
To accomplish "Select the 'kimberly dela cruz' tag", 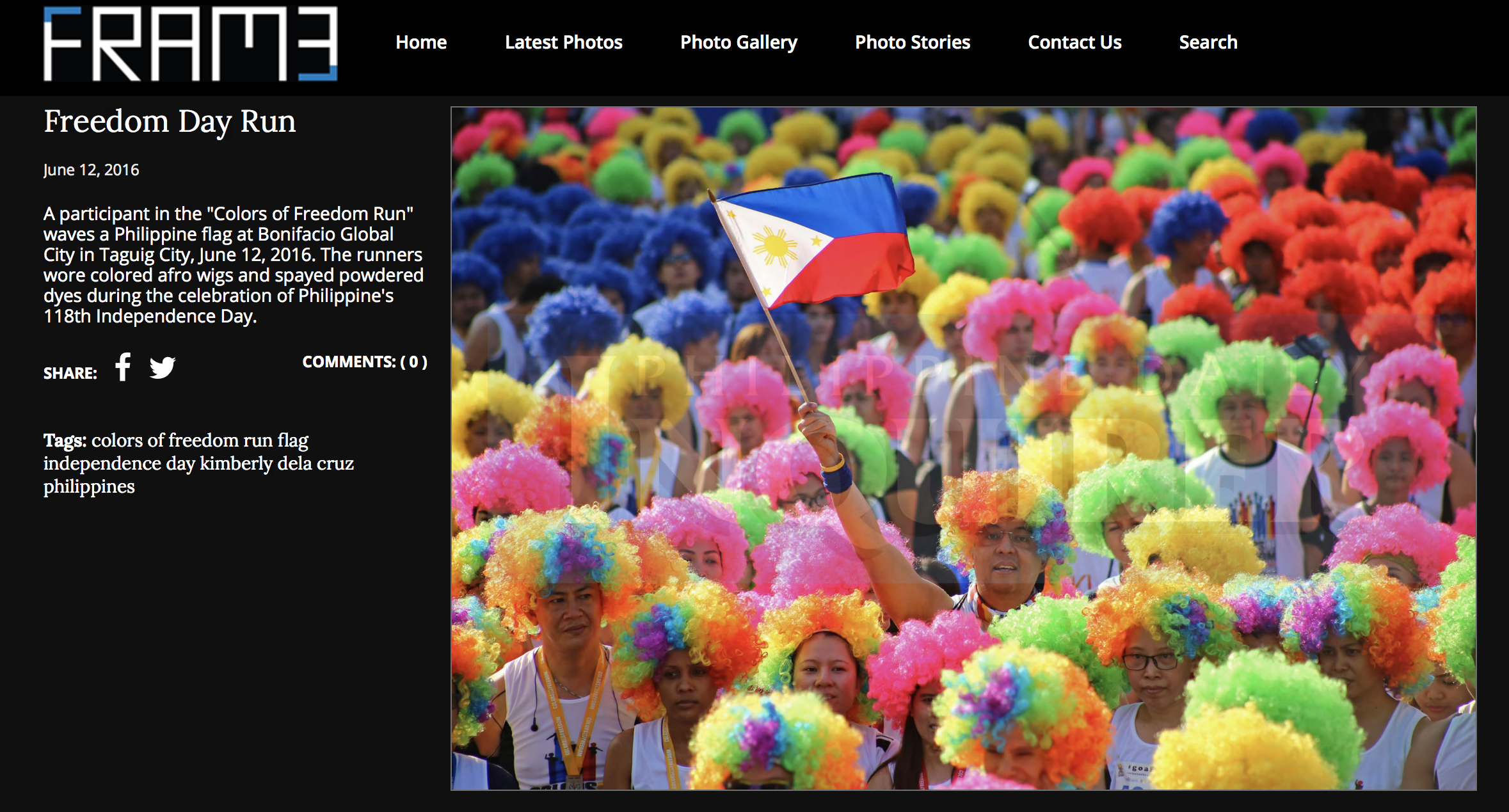I will point(276,463).
